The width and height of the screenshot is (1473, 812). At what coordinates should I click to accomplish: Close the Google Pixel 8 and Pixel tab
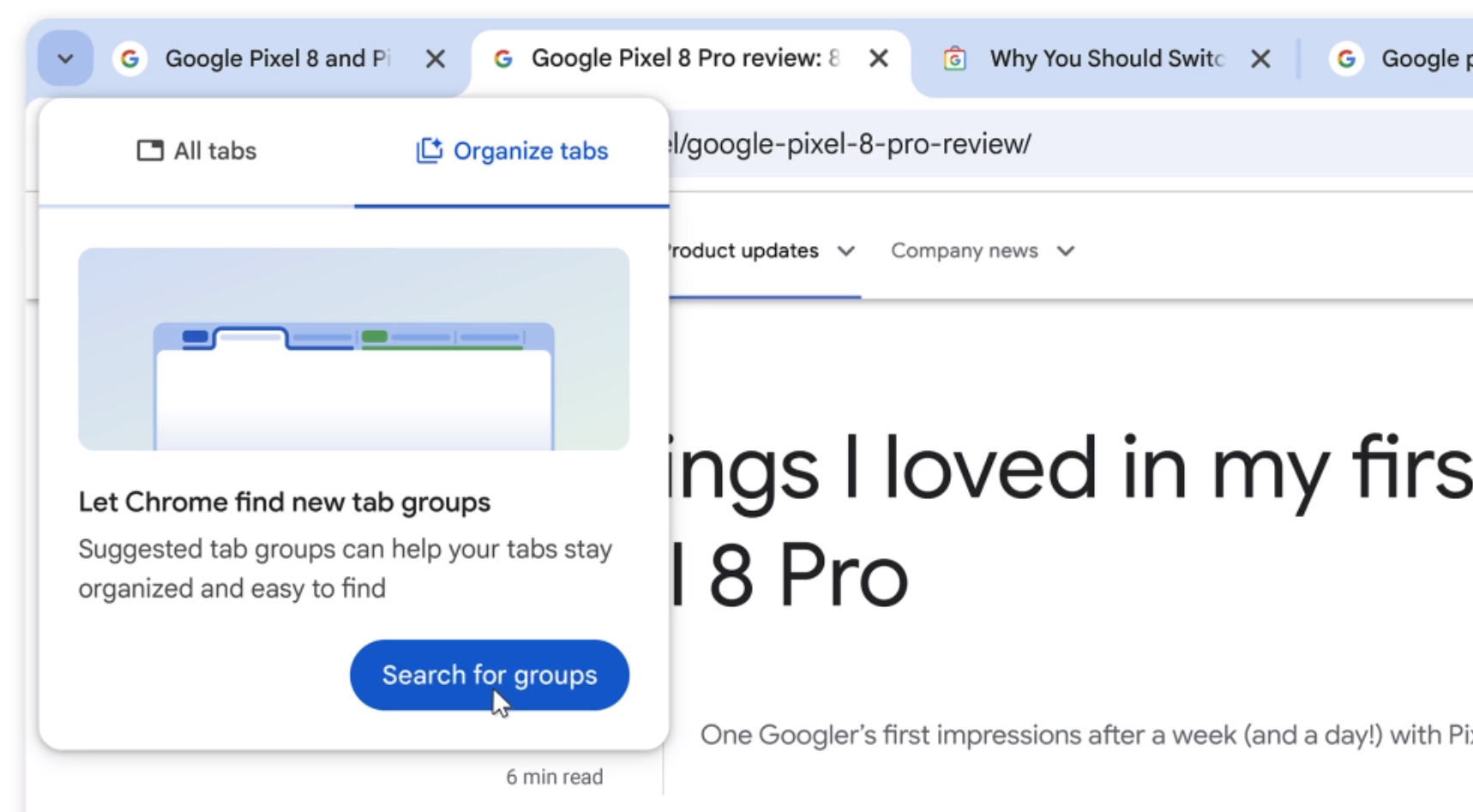436,58
